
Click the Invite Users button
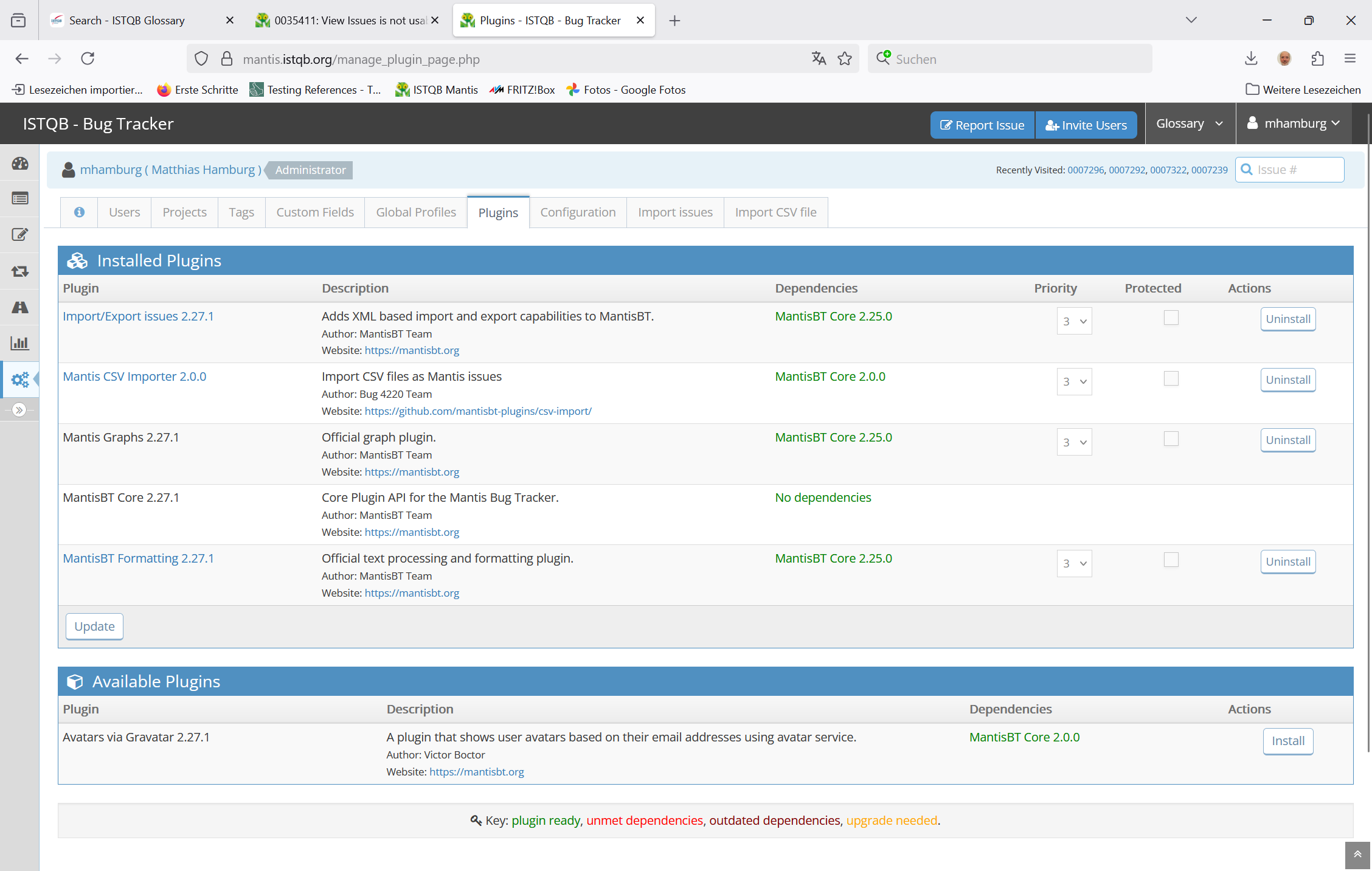1086,125
